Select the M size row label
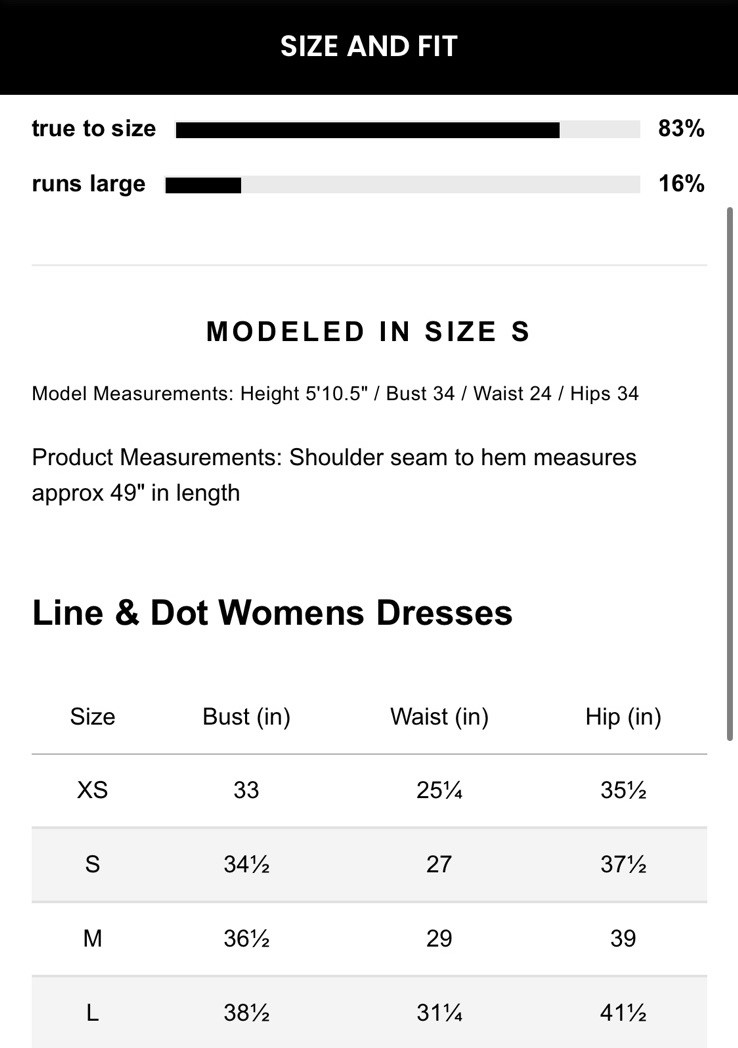The width and height of the screenshot is (738, 1048). tap(92, 938)
